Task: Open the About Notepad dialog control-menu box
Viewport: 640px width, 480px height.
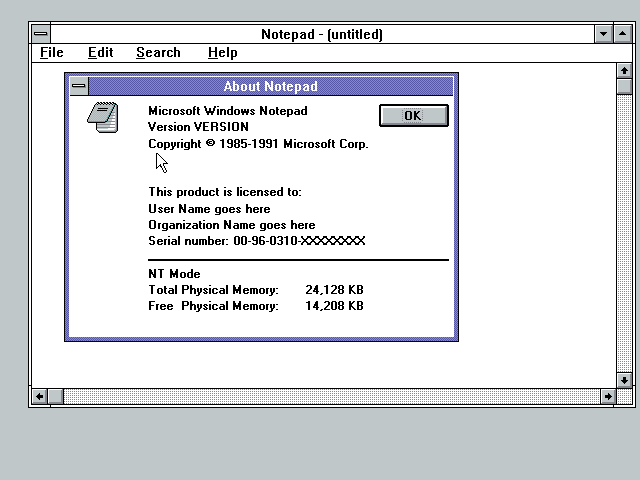Action: click(x=79, y=86)
